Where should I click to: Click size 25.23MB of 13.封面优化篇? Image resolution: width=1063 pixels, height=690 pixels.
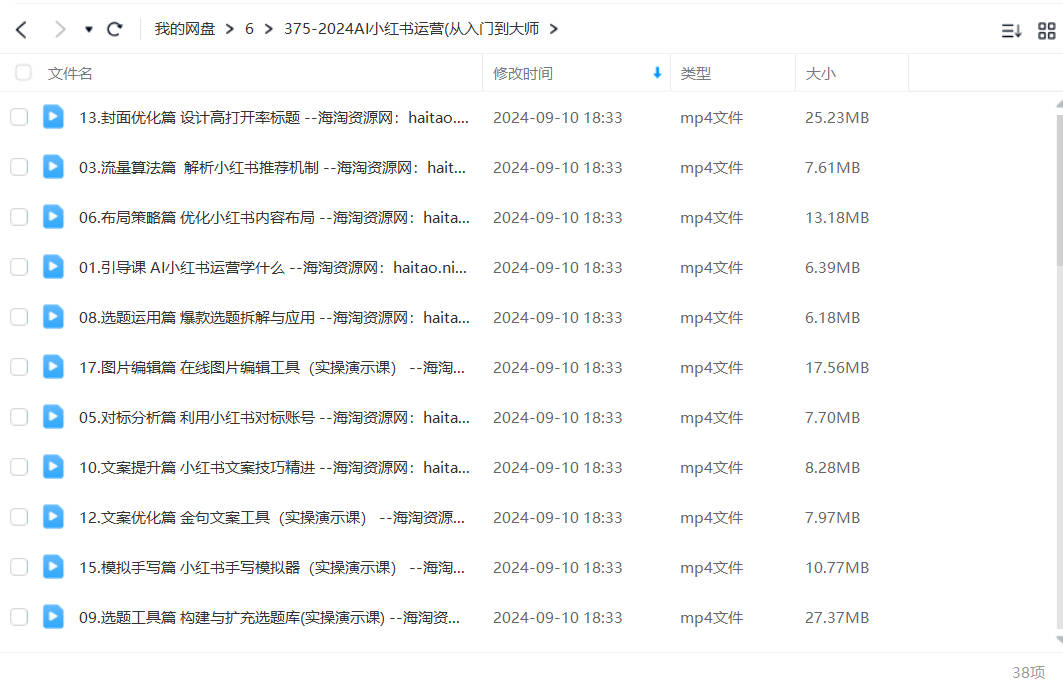tap(837, 117)
